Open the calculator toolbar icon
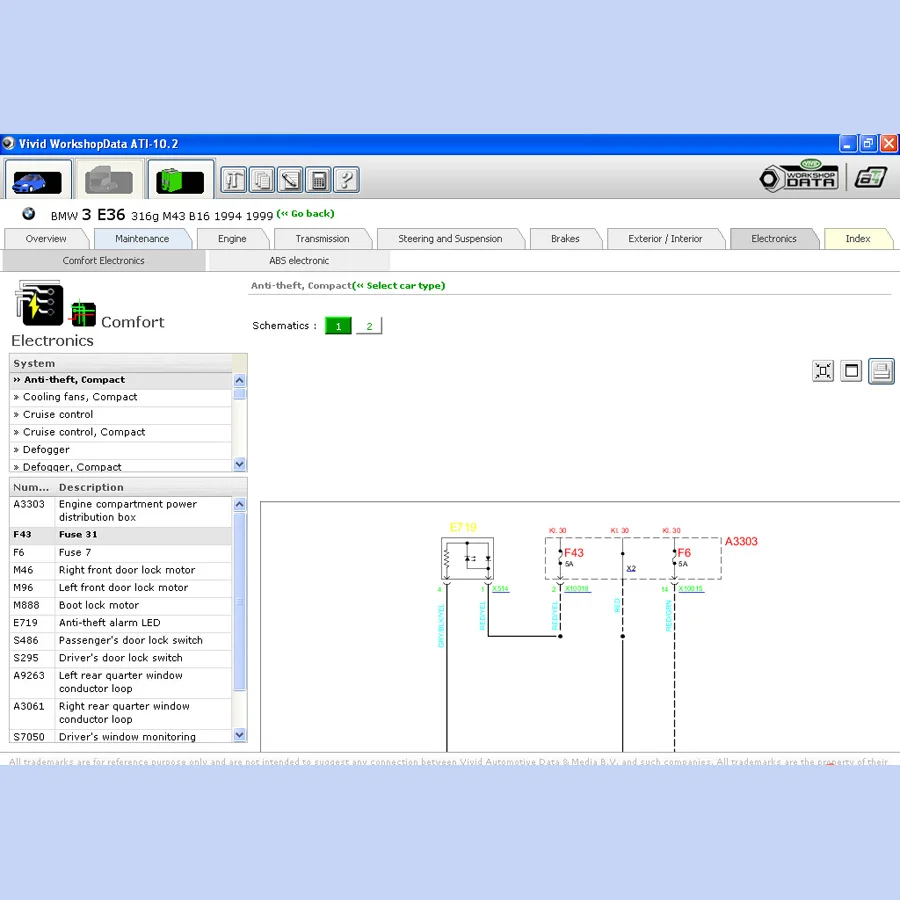The height and width of the screenshot is (900, 900). [318, 180]
